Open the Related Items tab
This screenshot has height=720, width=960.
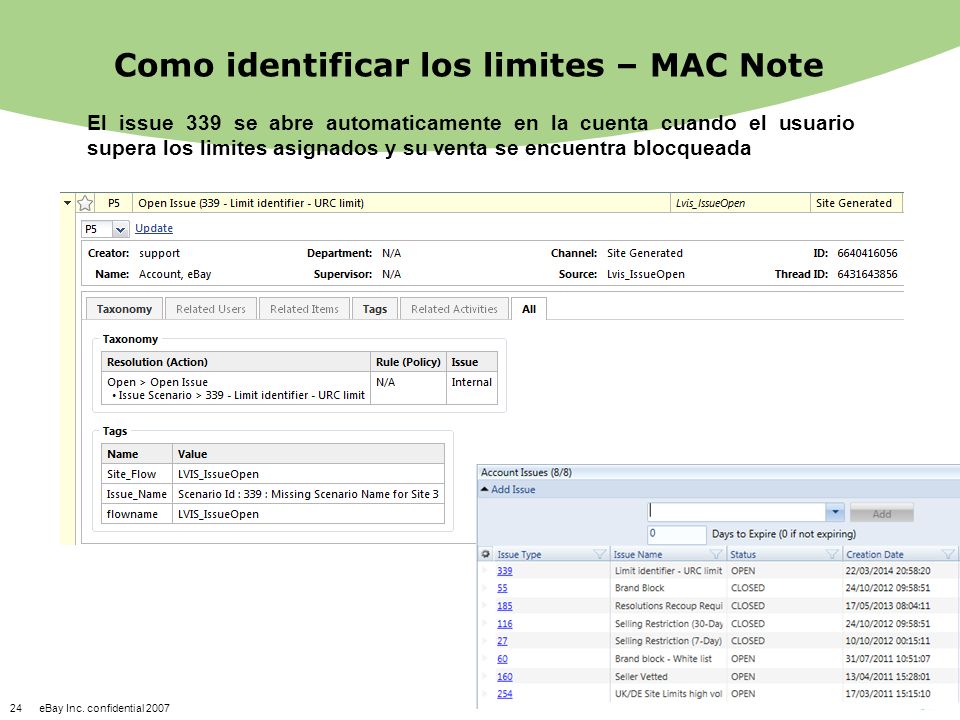[304, 309]
